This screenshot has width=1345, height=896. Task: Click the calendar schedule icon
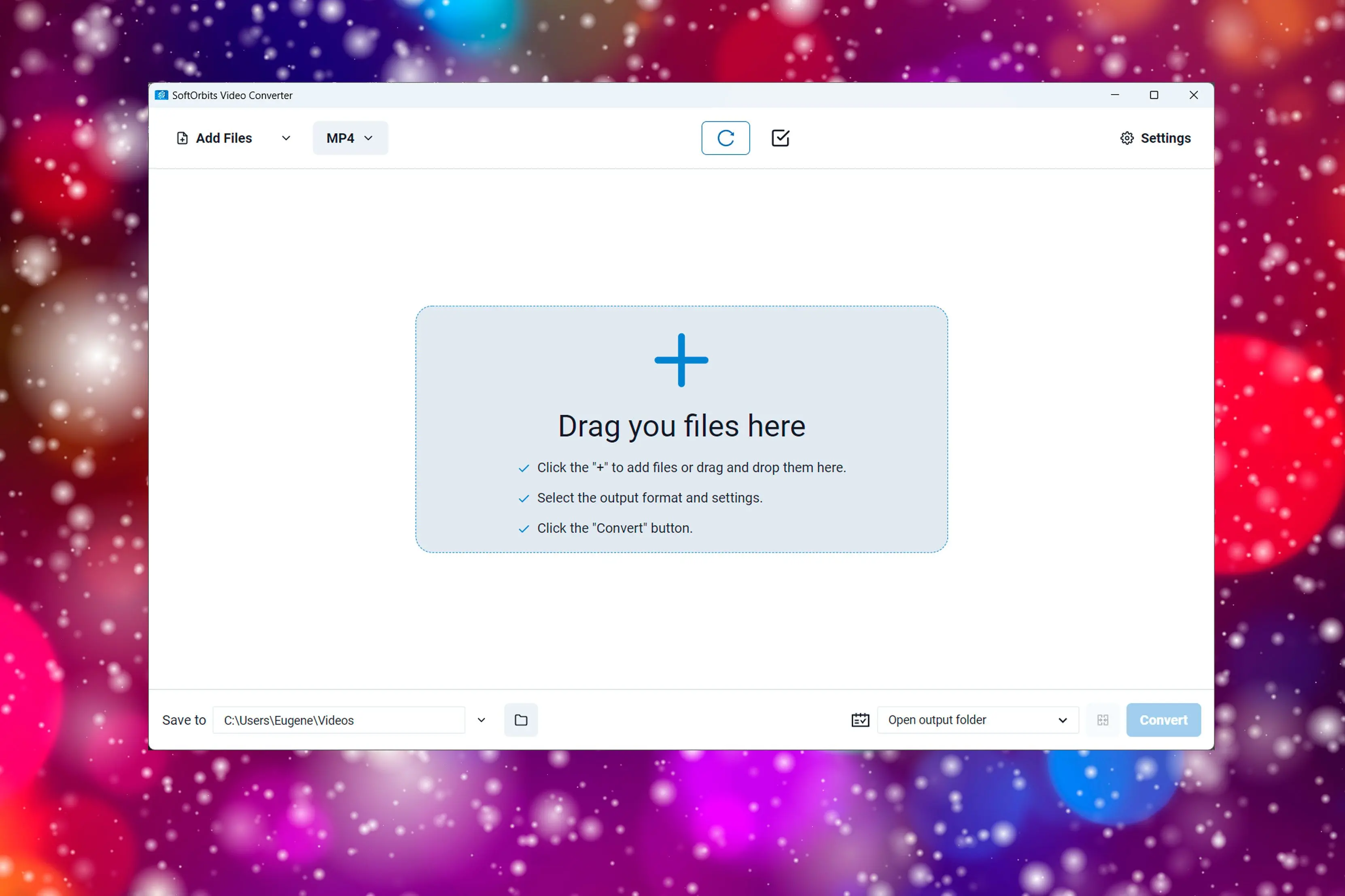[x=860, y=720]
